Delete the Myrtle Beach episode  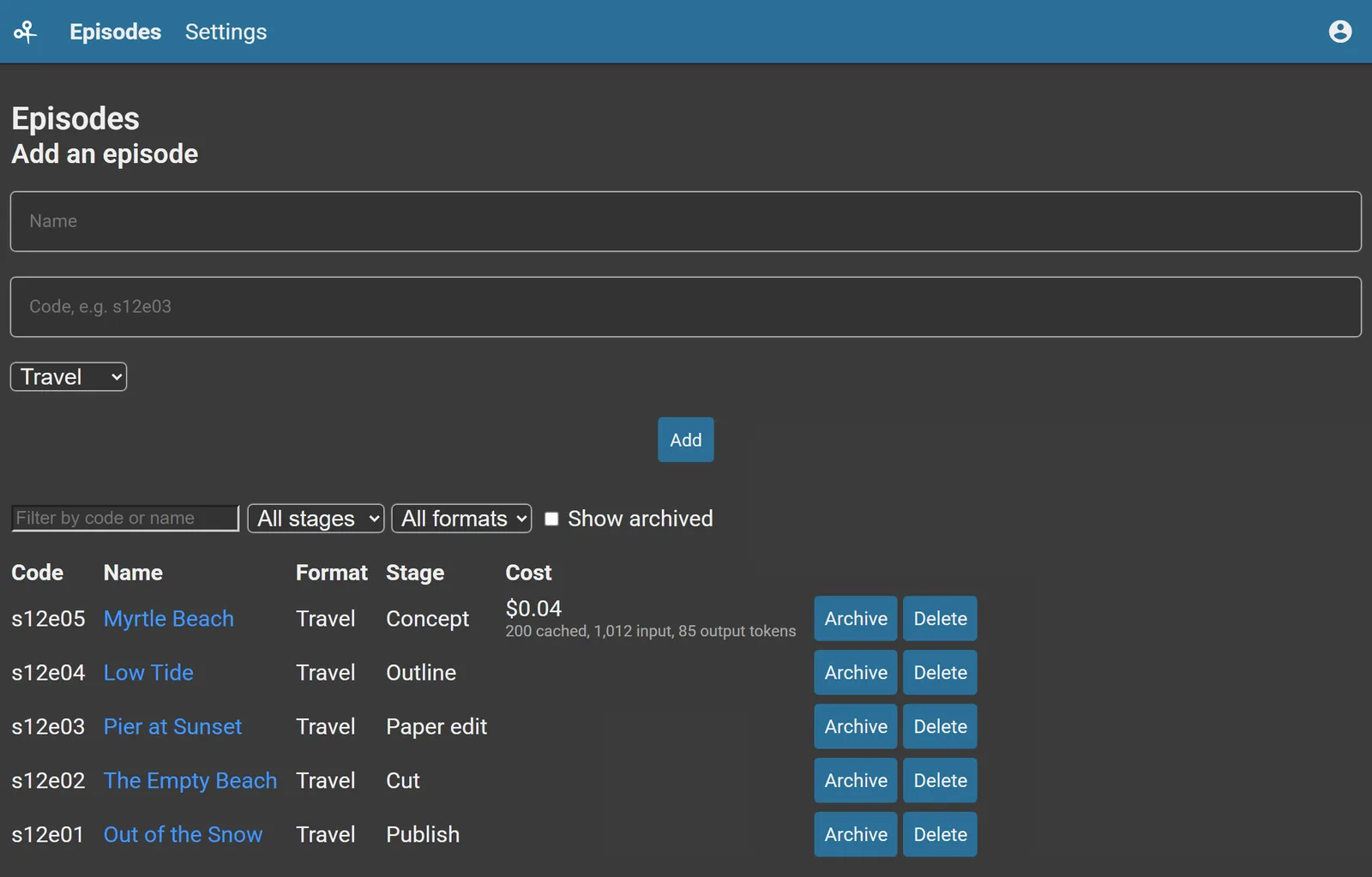pyautogui.click(x=940, y=618)
